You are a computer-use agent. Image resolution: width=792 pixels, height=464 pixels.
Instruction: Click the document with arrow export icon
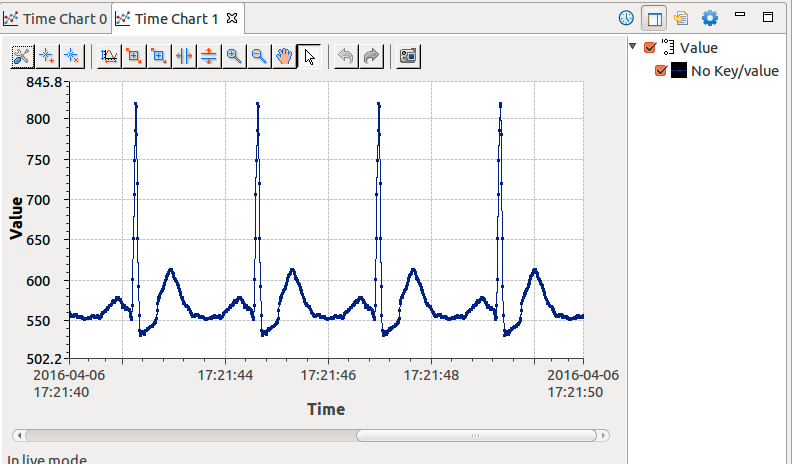[681, 18]
